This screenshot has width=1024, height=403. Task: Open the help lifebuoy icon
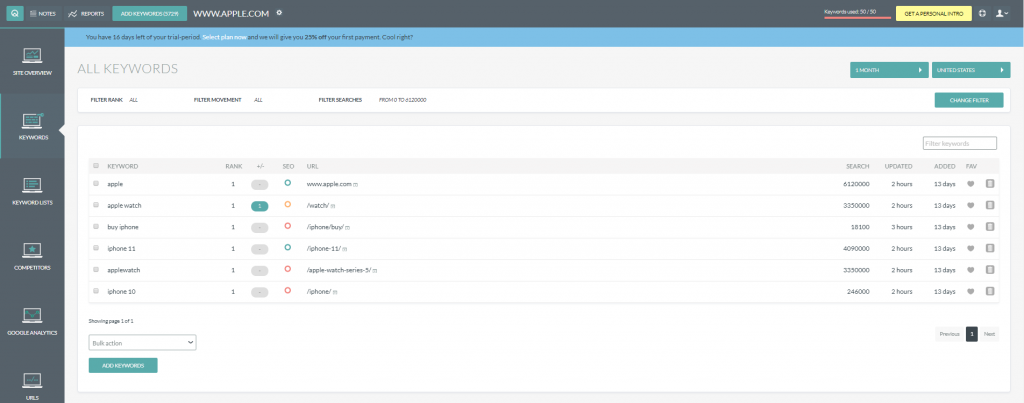pyautogui.click(x=982, y=13)
